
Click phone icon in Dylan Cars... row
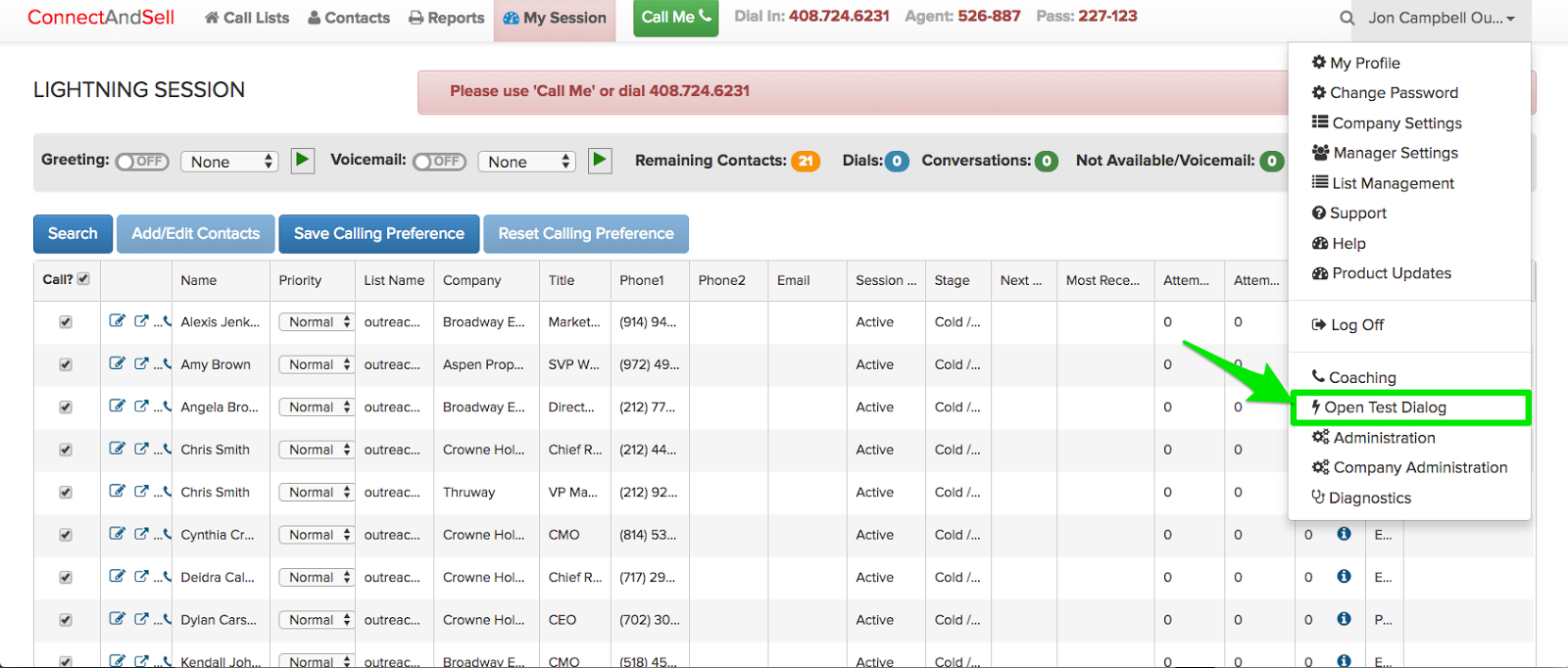click(167, 619)
